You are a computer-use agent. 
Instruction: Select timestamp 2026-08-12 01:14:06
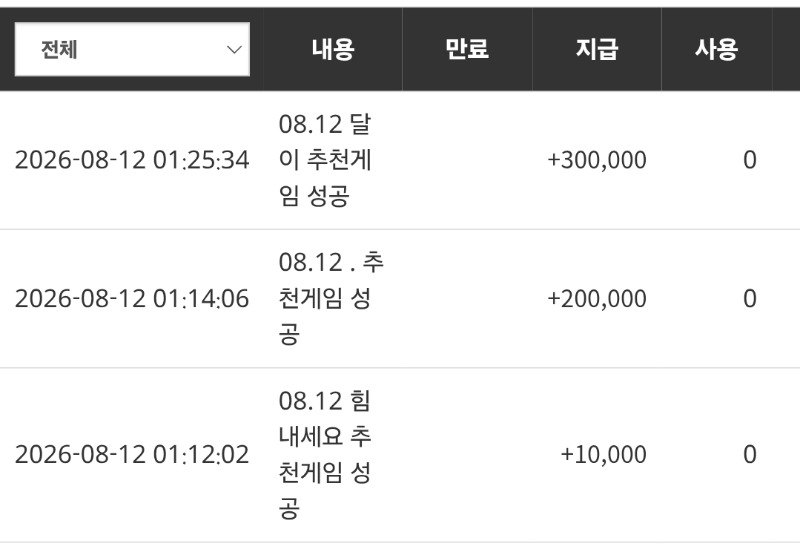pyautogui.click(x=132, y=299)
